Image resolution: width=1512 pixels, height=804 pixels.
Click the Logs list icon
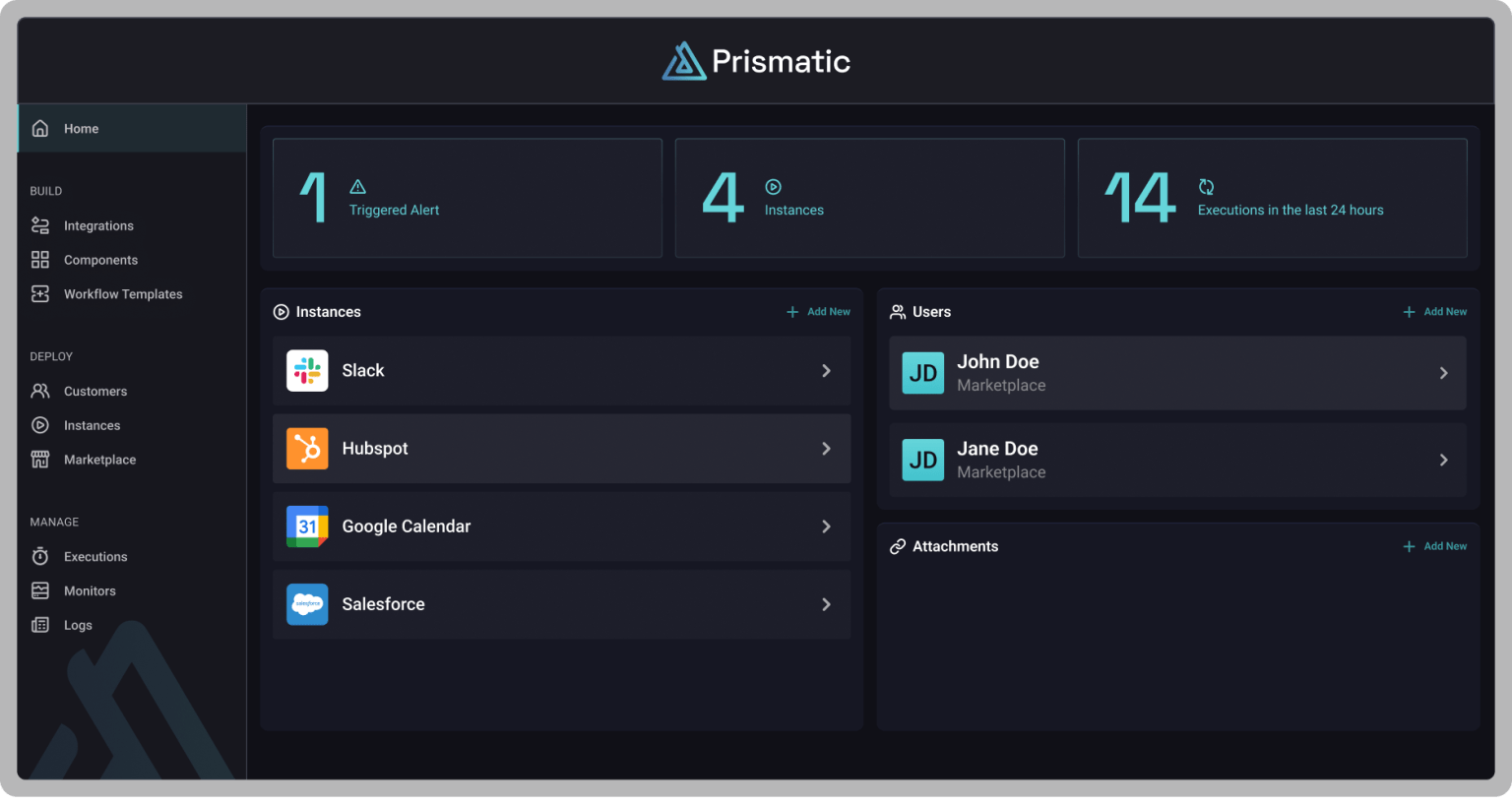40,625
